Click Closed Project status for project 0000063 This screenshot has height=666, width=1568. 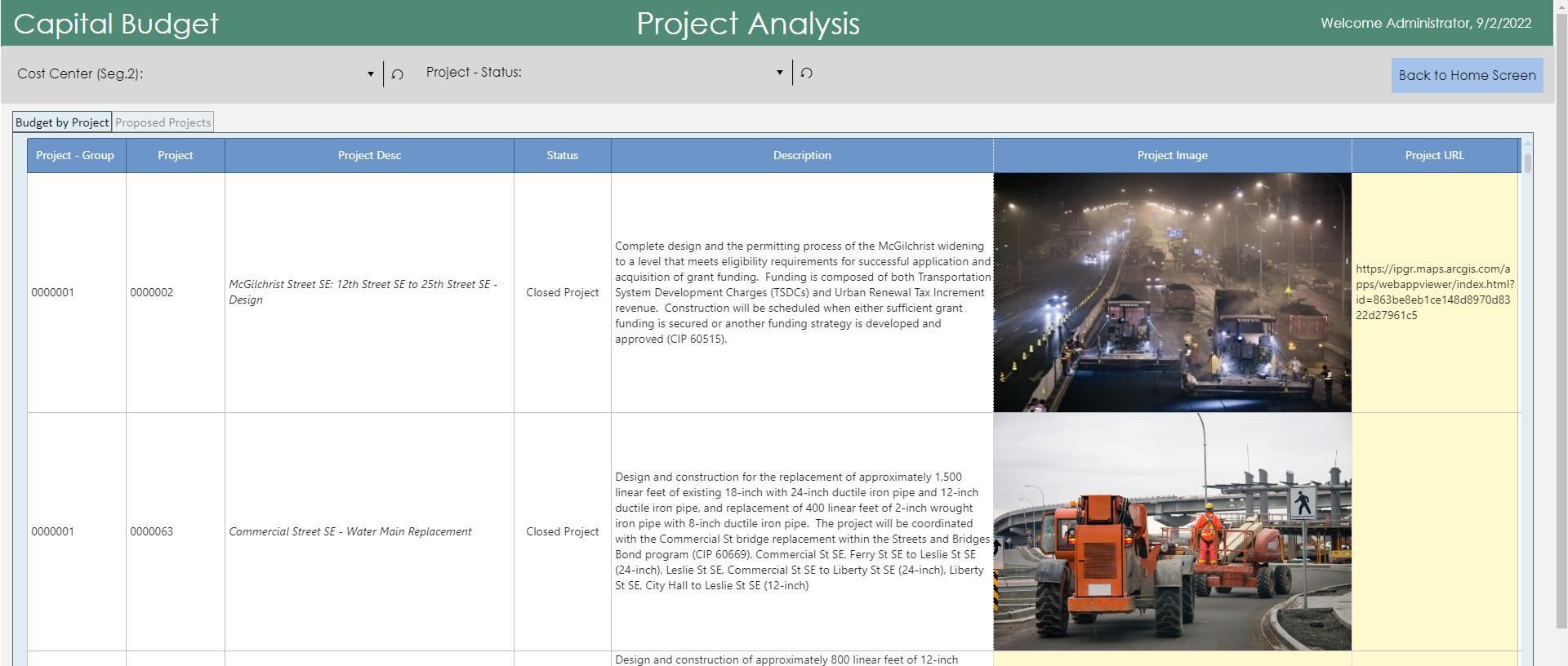tap(563, 531)
